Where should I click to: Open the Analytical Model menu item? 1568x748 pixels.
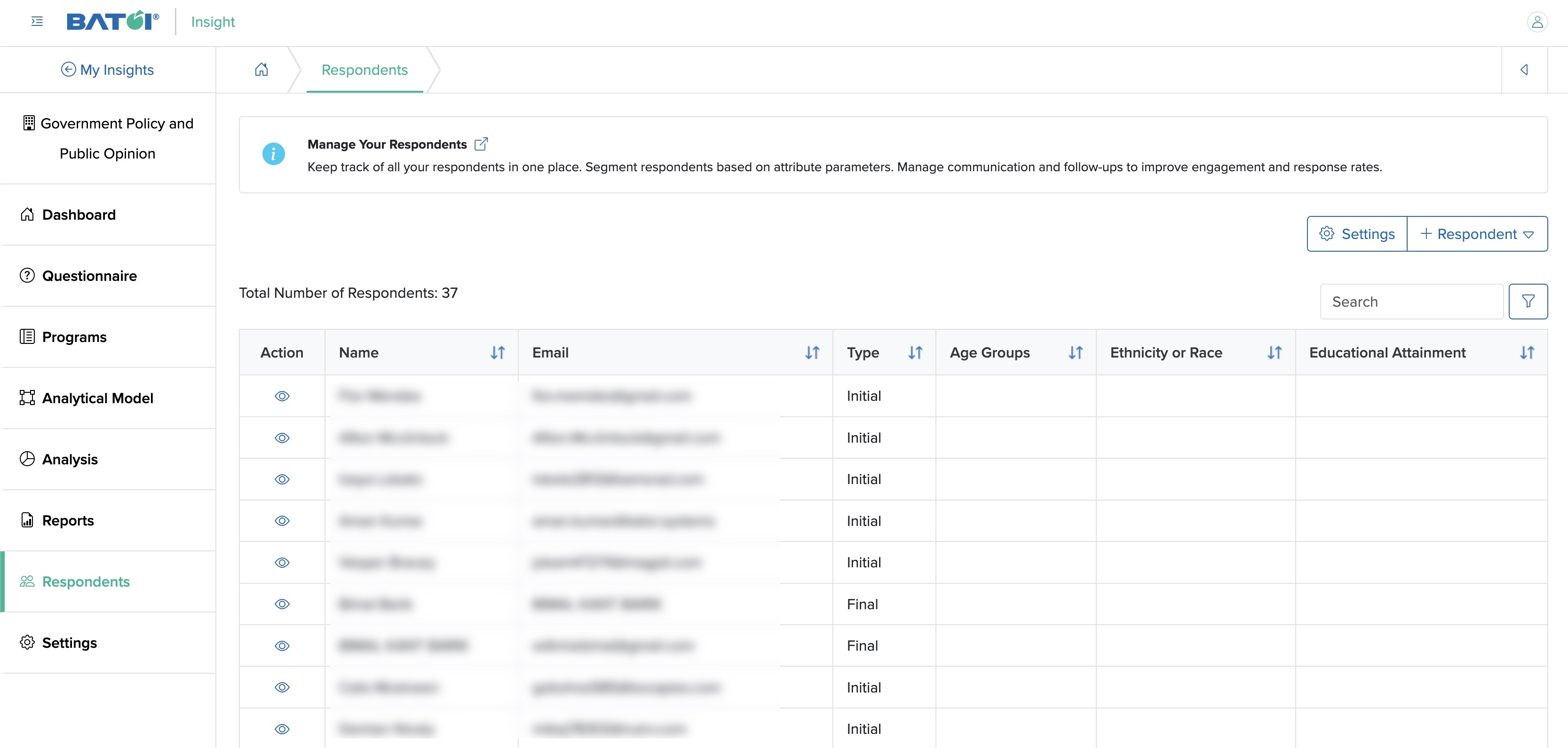(108, 398)
